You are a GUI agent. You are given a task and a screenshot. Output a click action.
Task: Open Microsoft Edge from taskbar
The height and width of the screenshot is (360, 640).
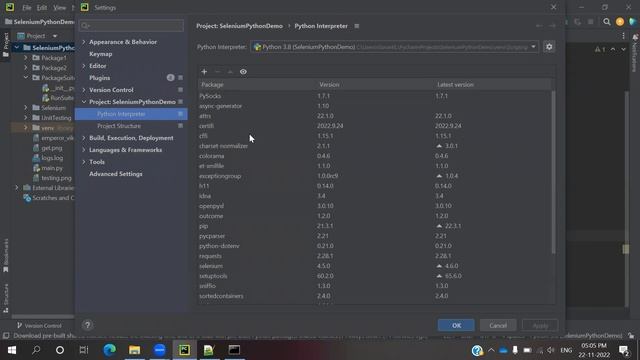pyautogui.click(x=109, y=350)
